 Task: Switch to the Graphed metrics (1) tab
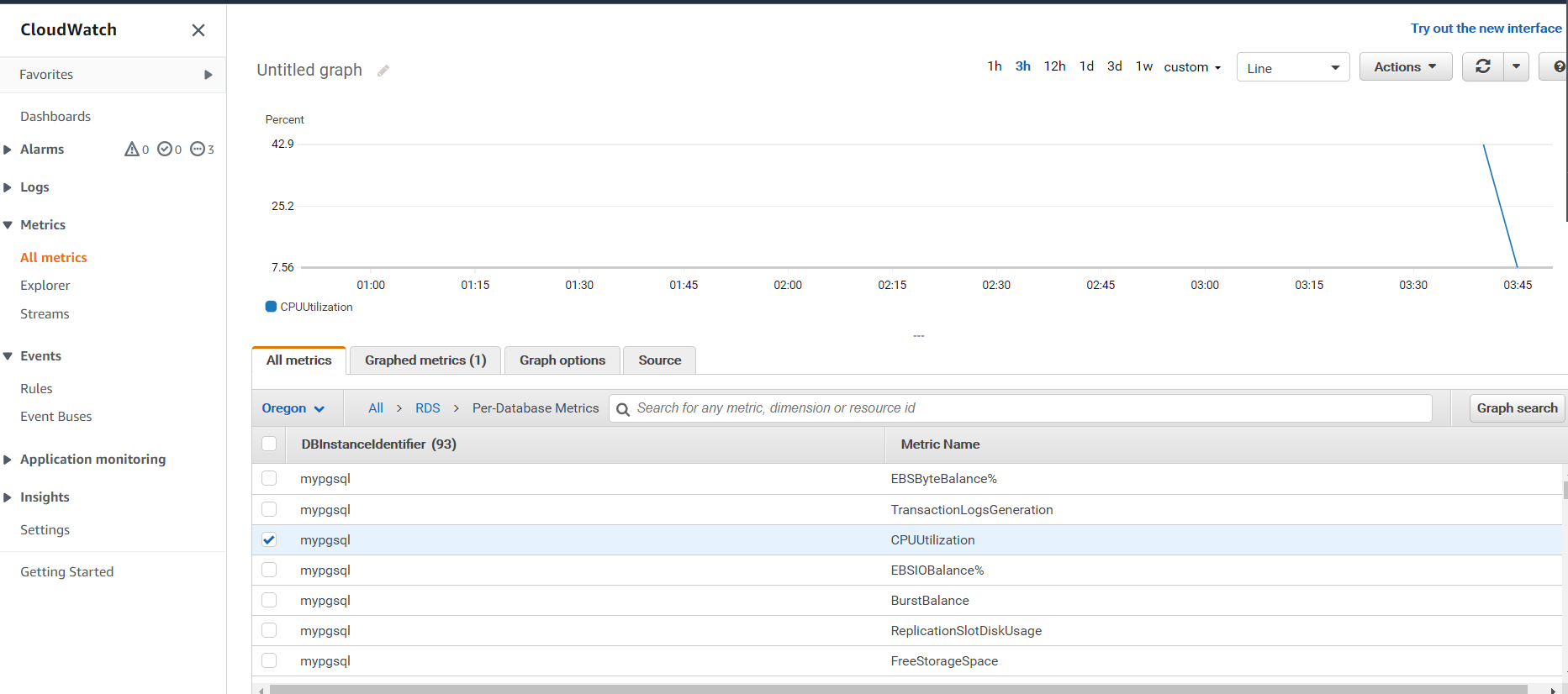coord(425,360)
